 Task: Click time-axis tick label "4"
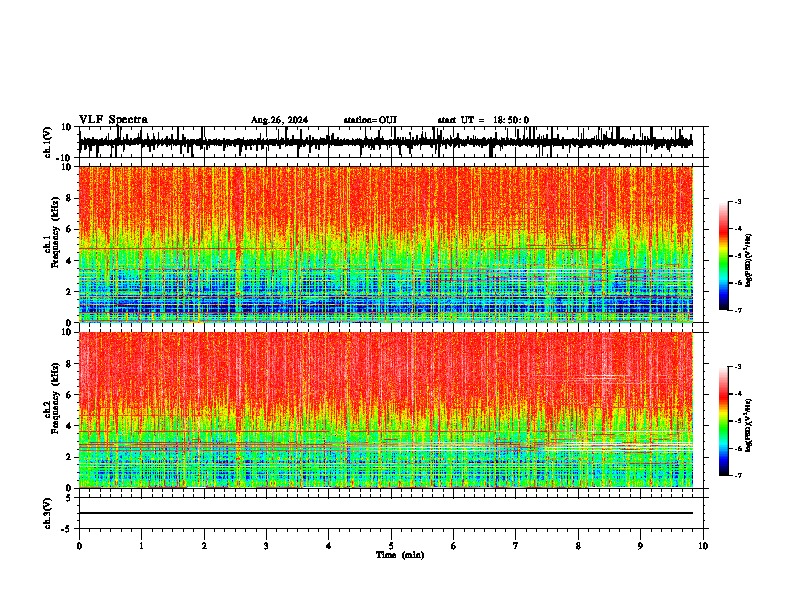(x=329, y=546)
